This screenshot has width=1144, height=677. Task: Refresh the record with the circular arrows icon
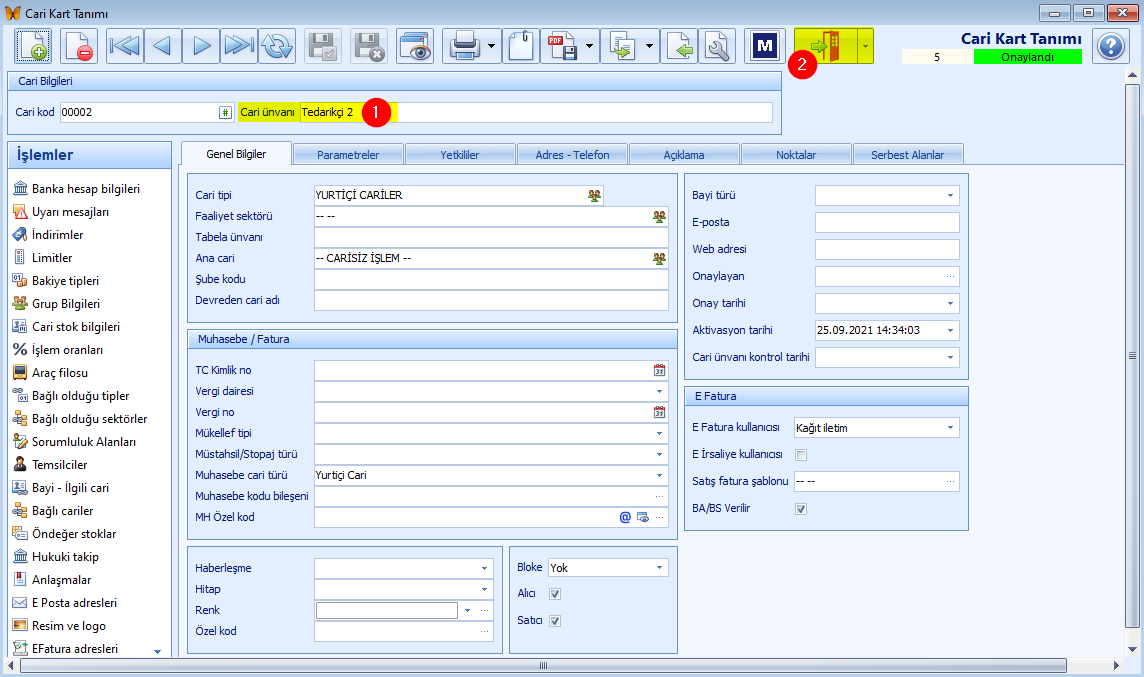click(277, 46)
